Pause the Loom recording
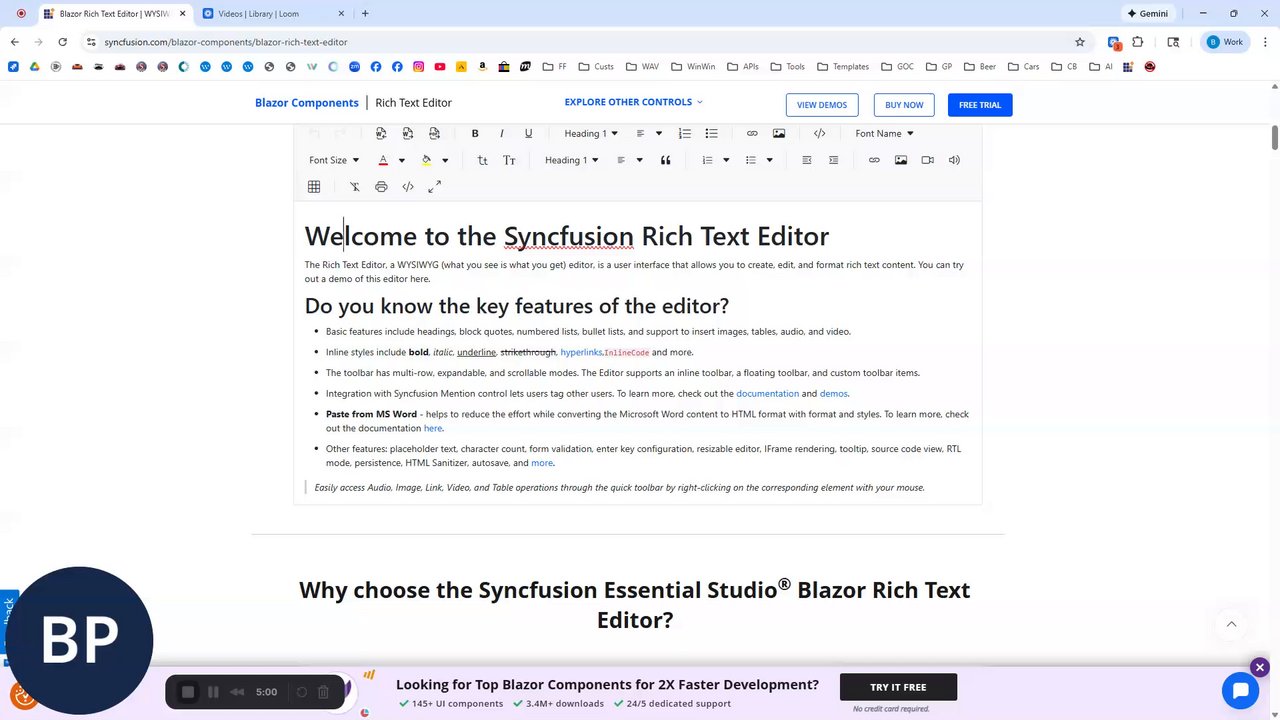 tap(213, 692)
